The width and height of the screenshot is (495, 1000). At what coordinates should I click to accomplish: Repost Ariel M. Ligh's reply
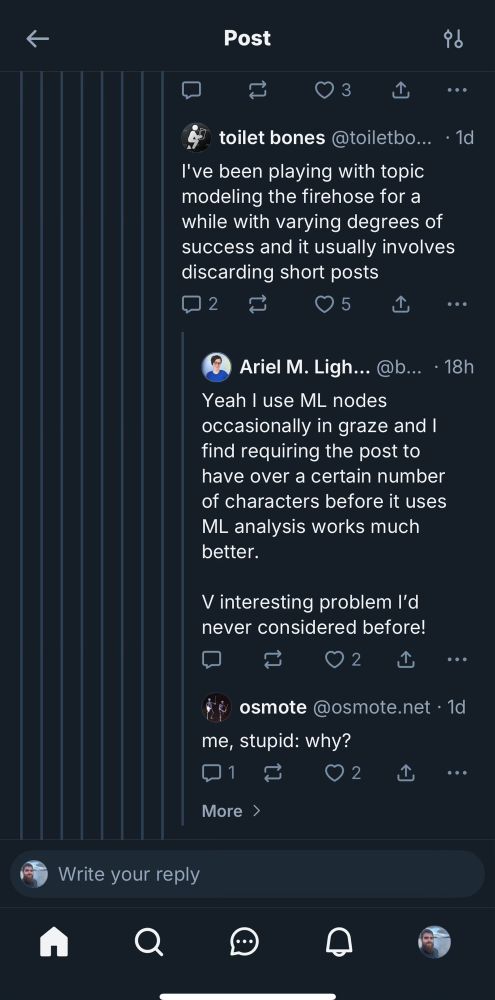pos(273,659)
